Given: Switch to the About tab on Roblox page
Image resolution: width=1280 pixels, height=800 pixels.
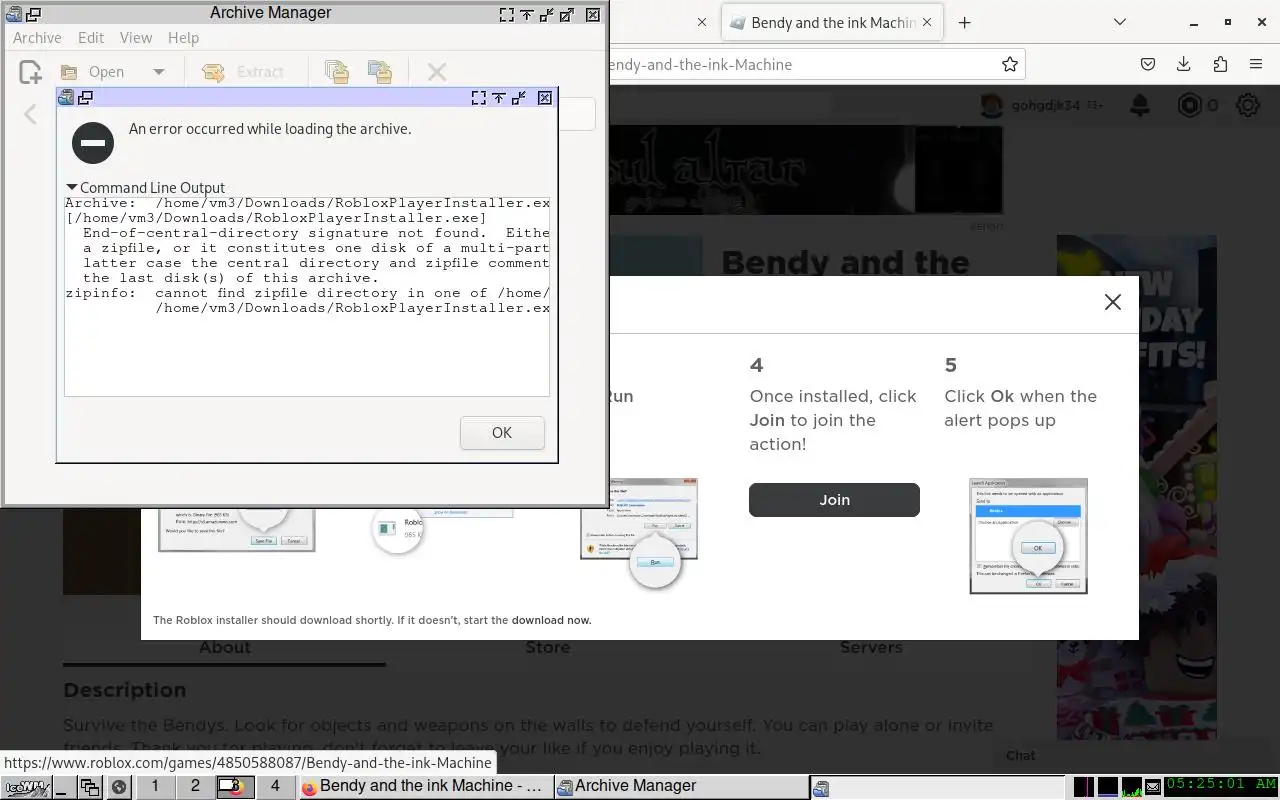Looking at the screenshot, I should tap(224, 647).
